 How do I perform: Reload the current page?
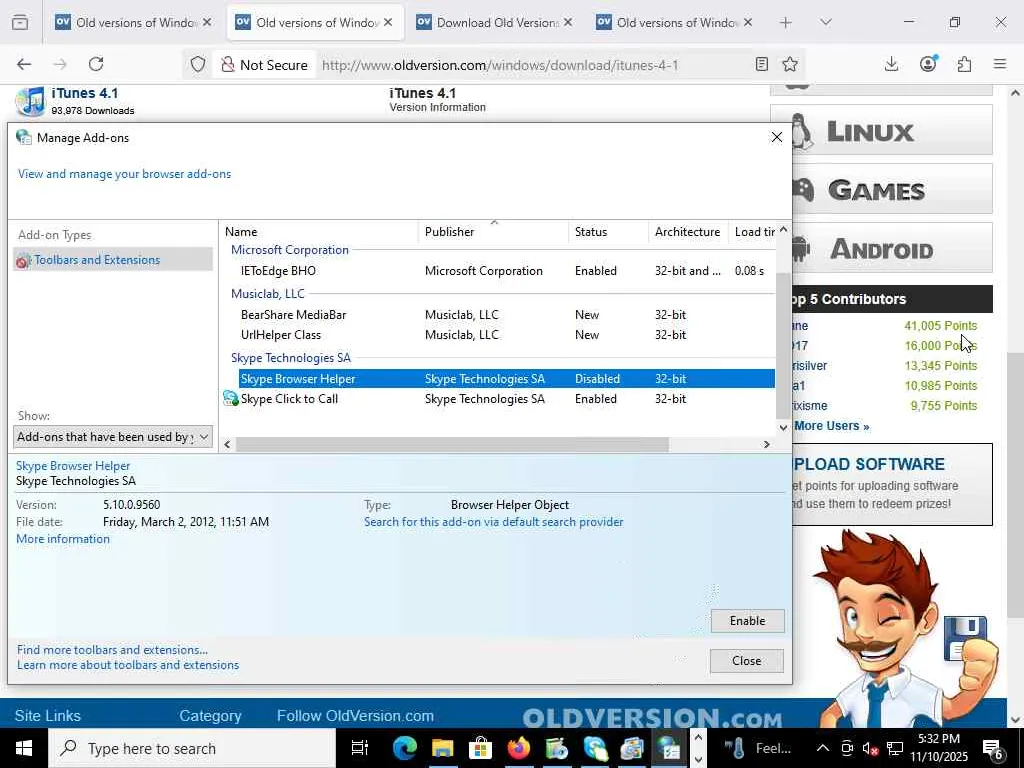[96, 64]
